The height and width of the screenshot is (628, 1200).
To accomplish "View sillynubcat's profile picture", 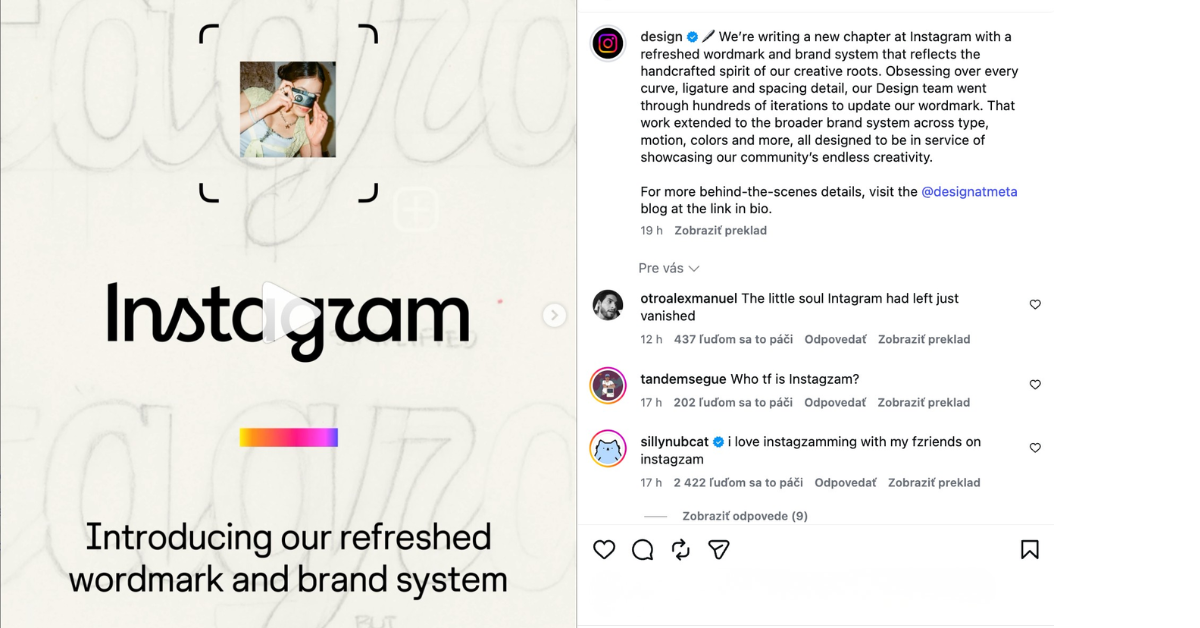I will pos(608,449).
